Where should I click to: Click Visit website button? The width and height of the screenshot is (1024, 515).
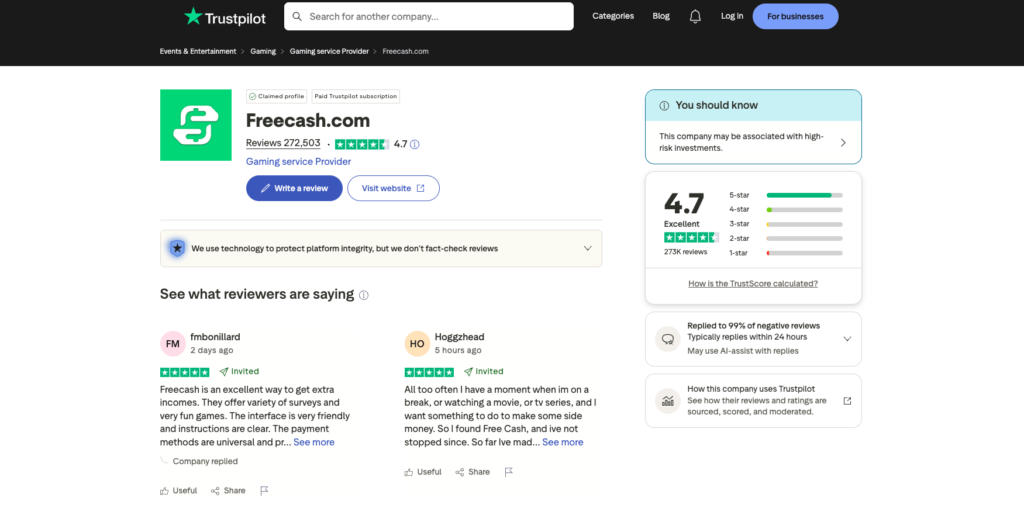coord(393,188)
